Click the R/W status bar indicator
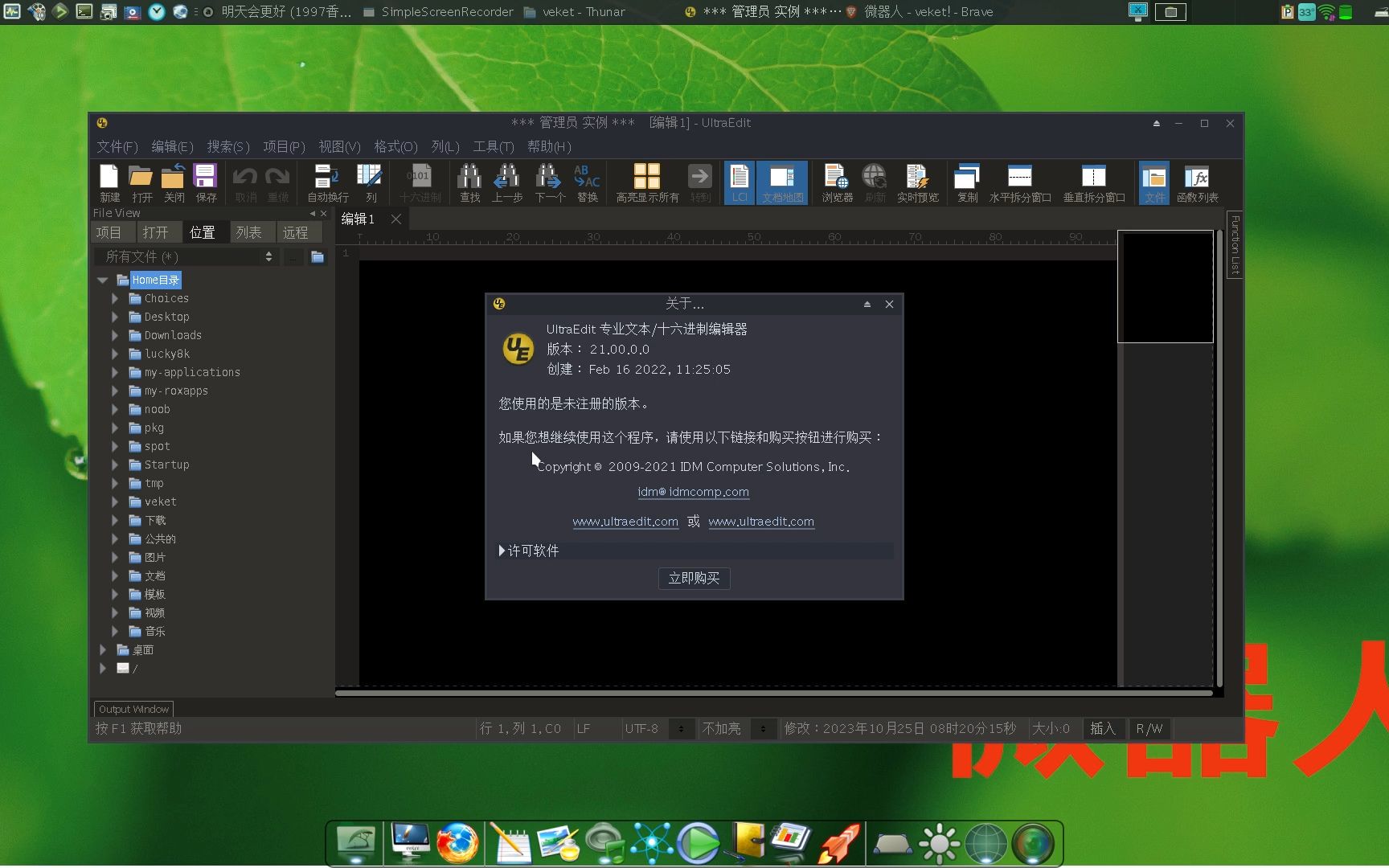 1149,728
